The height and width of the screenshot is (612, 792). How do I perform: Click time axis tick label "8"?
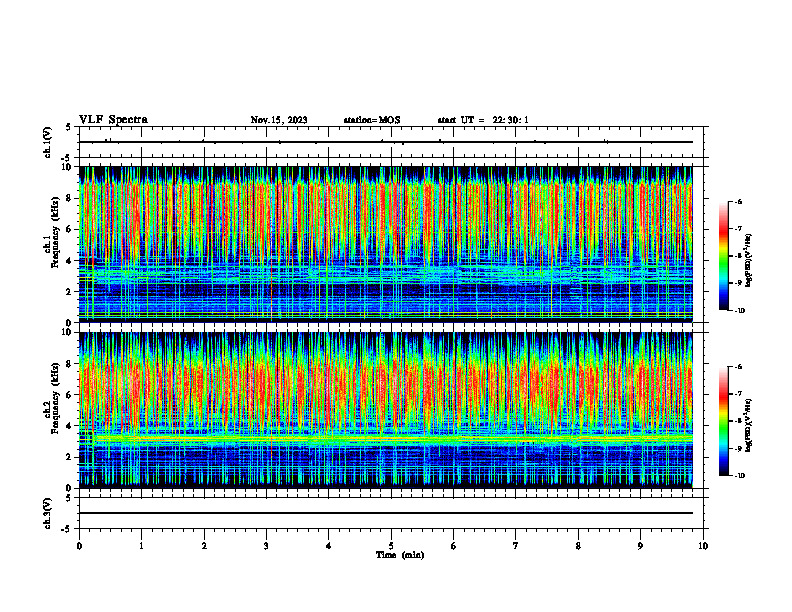tap(578, 546)
